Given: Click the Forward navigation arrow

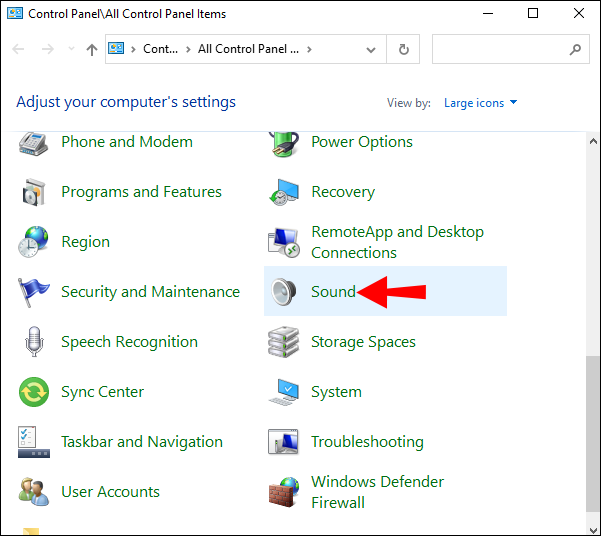Looking at the screenshot, I should coord(48,49).
